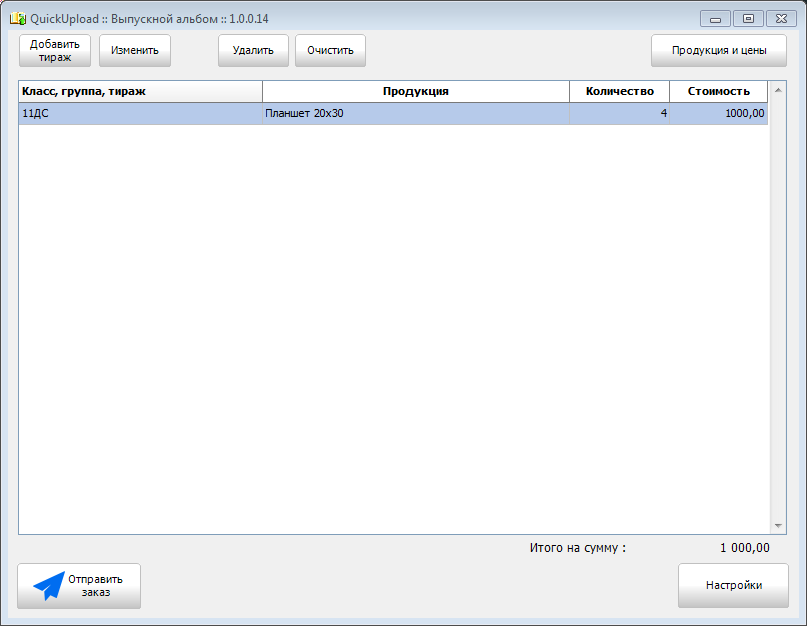Minimize the QuickUpload window
807x626 pixels.
tap(715, 19)
